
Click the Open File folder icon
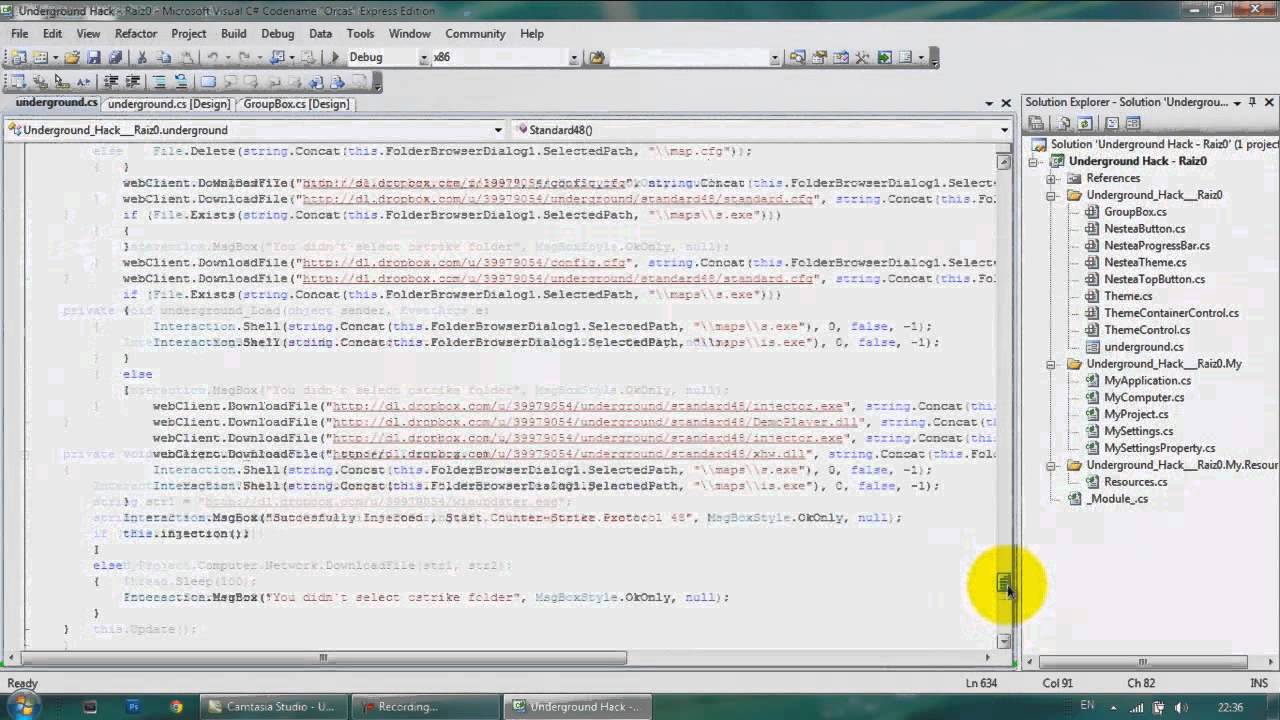pos(72,57)
